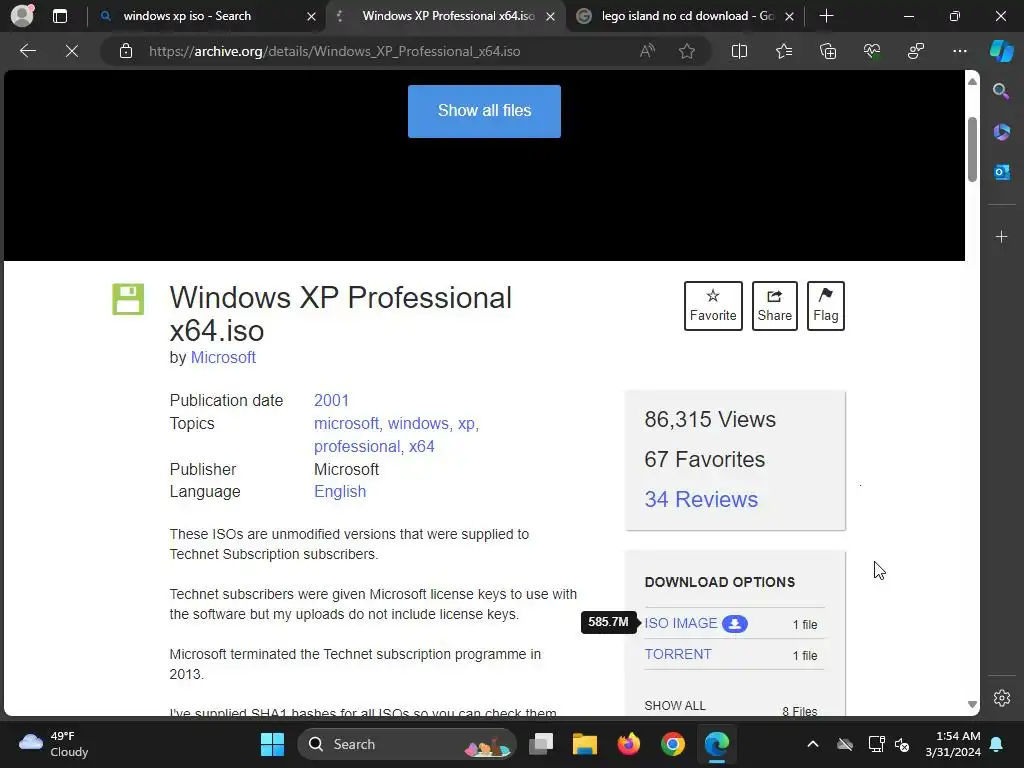Open the tab actions menu icon
This screenshot has width=1024, height=768.
[x=59, y=16]
